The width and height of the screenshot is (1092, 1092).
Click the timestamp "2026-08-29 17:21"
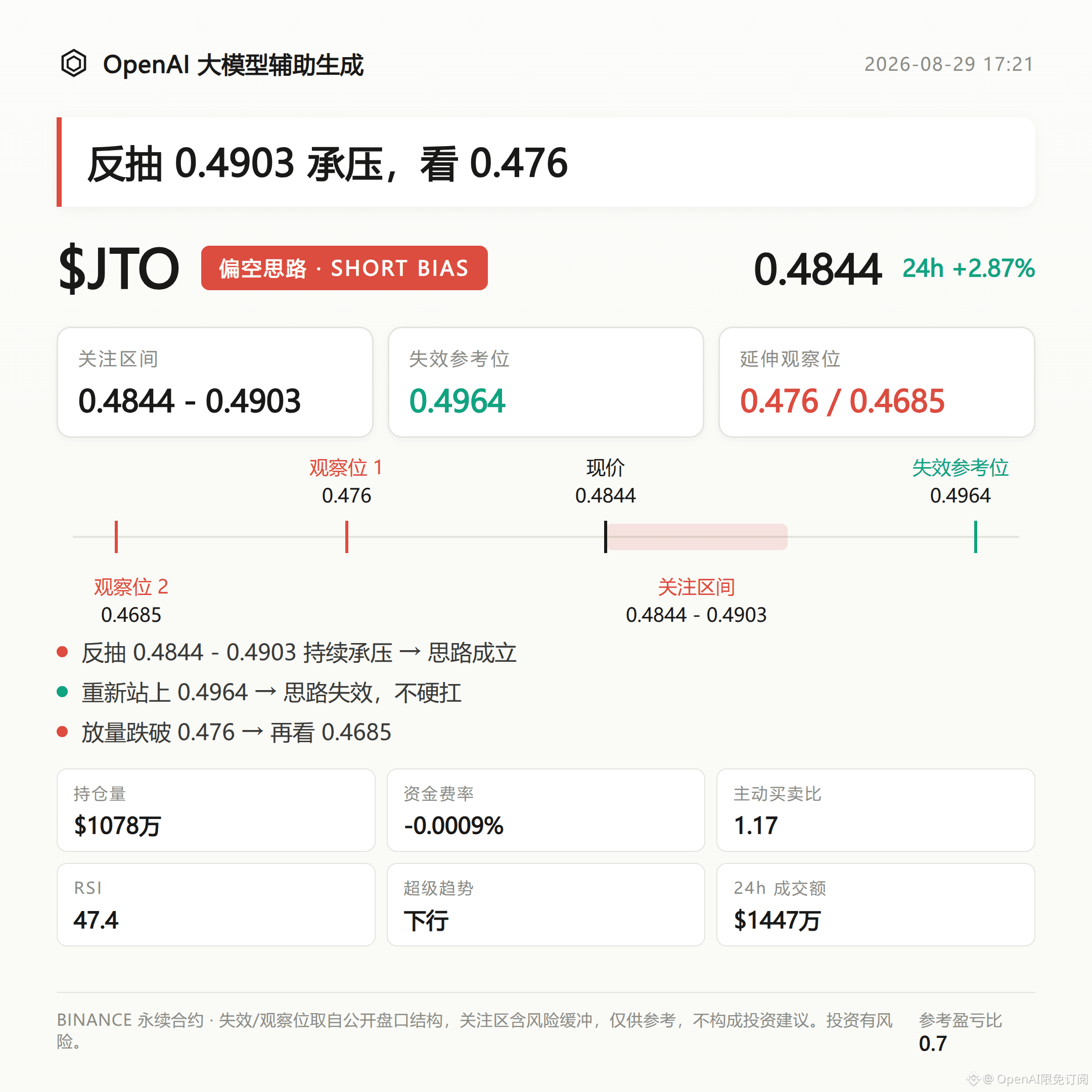point(949,64)
